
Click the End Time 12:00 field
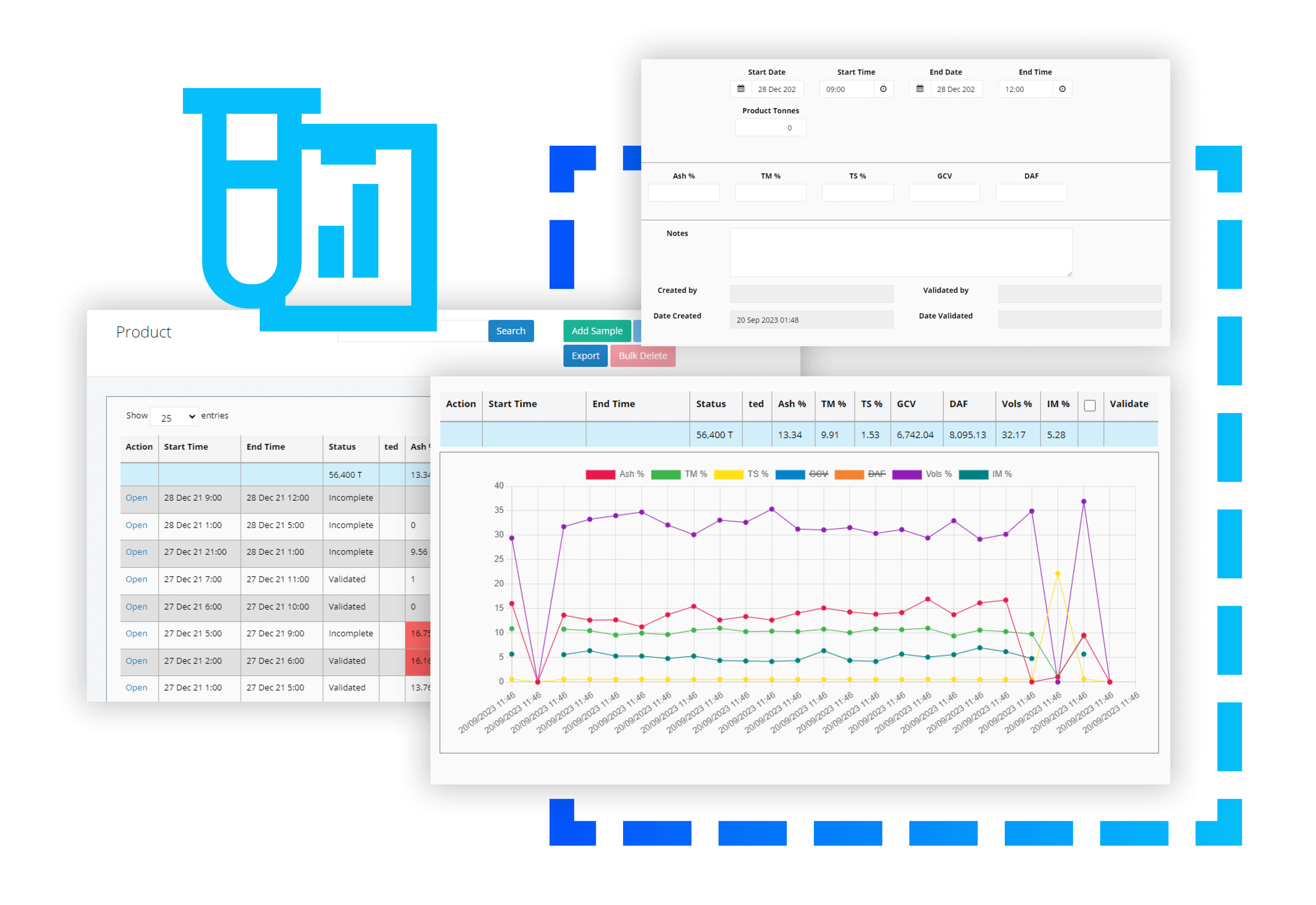pos(1026,89)
